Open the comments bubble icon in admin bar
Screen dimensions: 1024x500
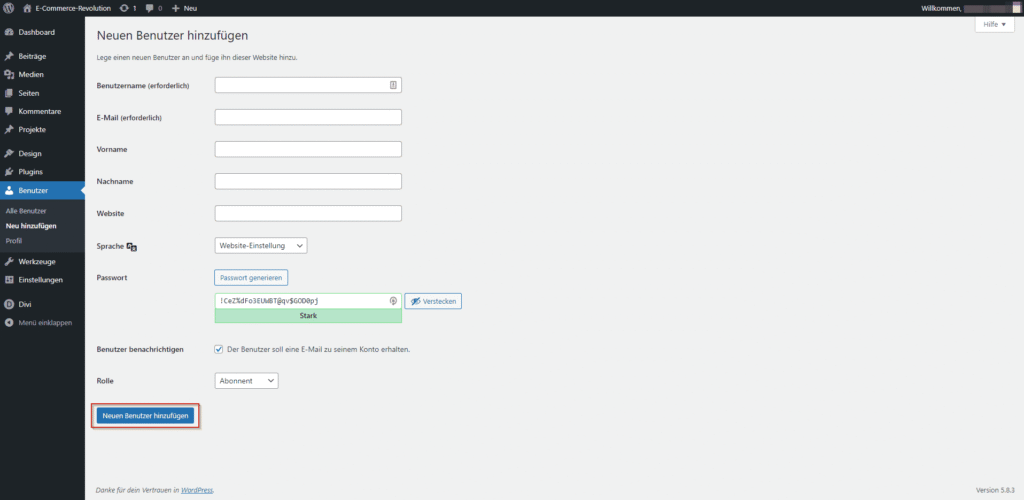[150, 8]
